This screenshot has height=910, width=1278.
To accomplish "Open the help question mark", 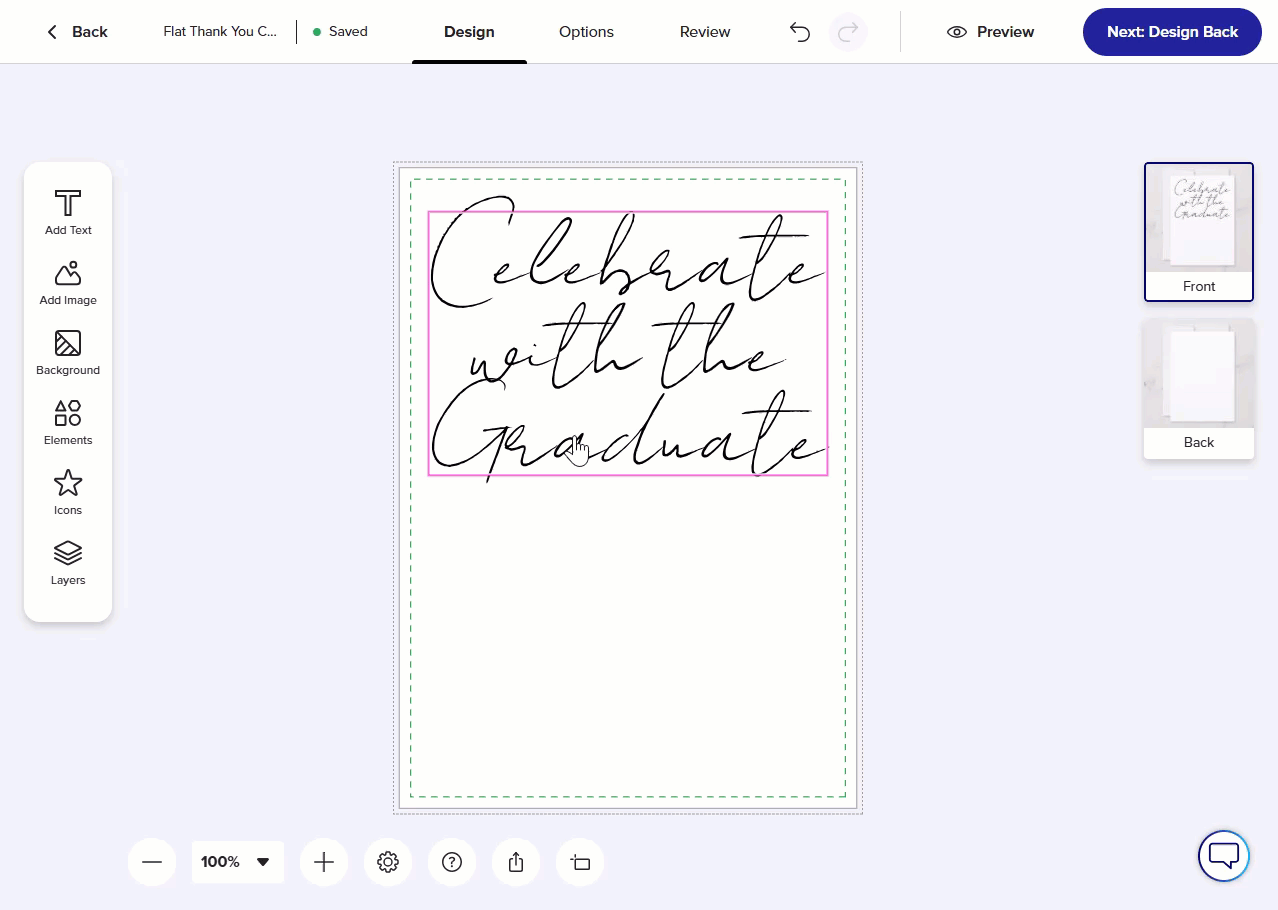I will click(452, 862).
